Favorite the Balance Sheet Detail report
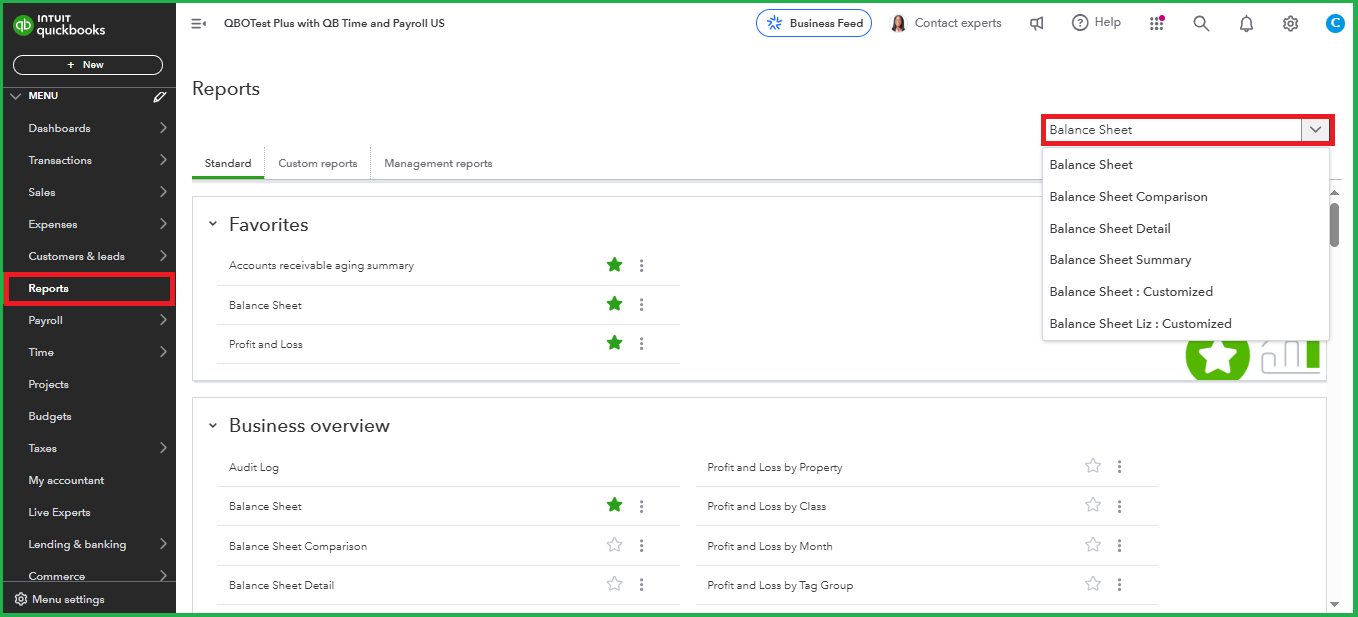The width and height of the screenshot is (1358, 617). point(615,584)
